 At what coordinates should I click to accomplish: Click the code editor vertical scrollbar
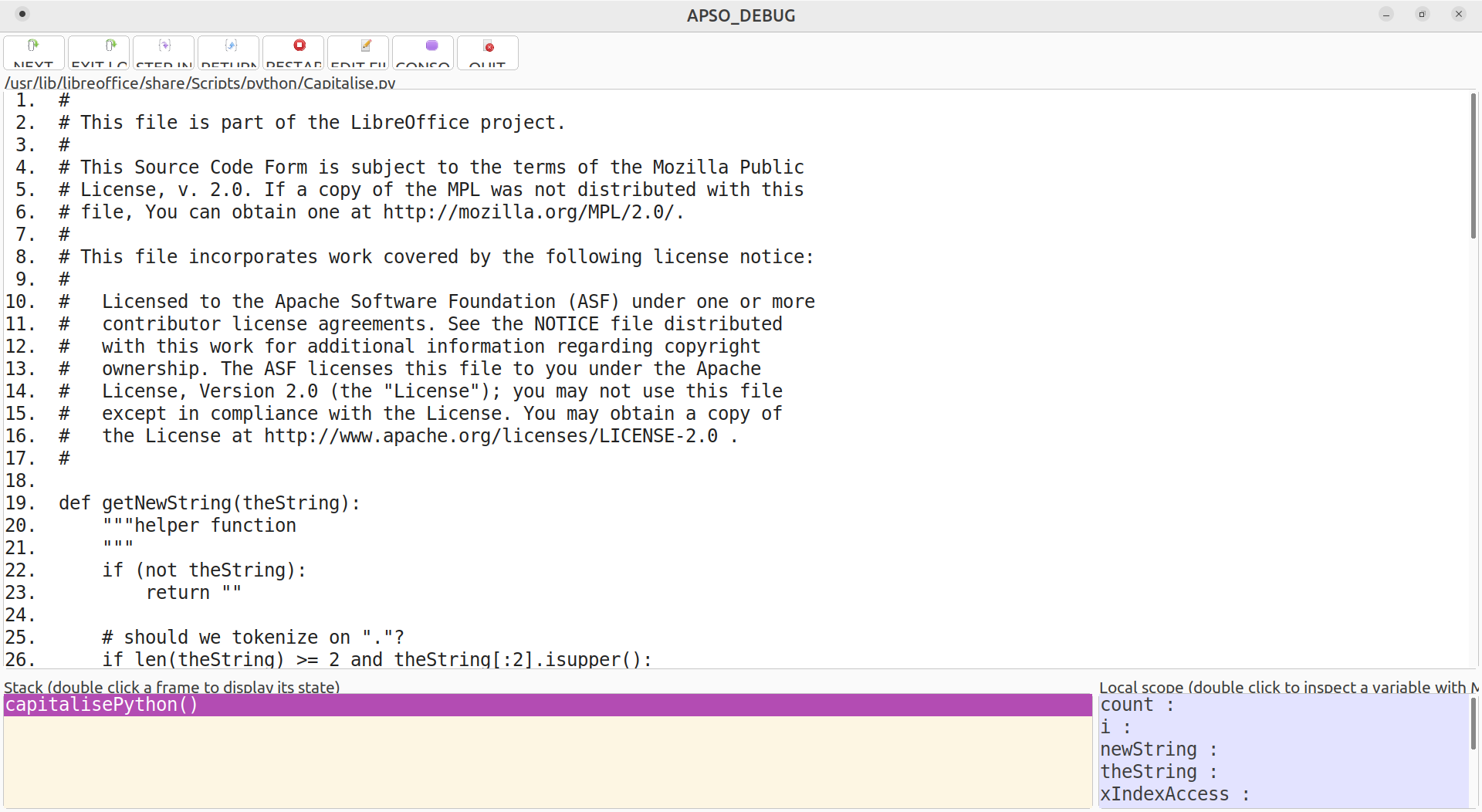click(1473, 166)
